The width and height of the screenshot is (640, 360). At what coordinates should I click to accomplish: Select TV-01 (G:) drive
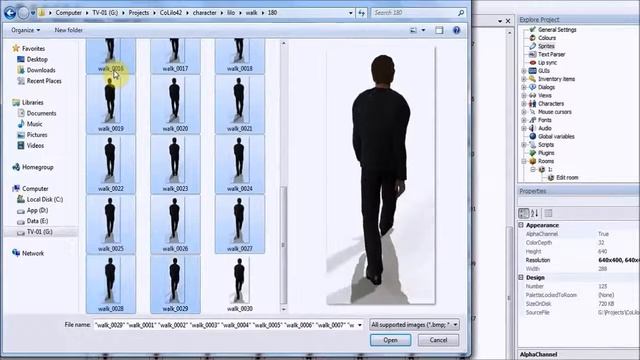point(39,232)
